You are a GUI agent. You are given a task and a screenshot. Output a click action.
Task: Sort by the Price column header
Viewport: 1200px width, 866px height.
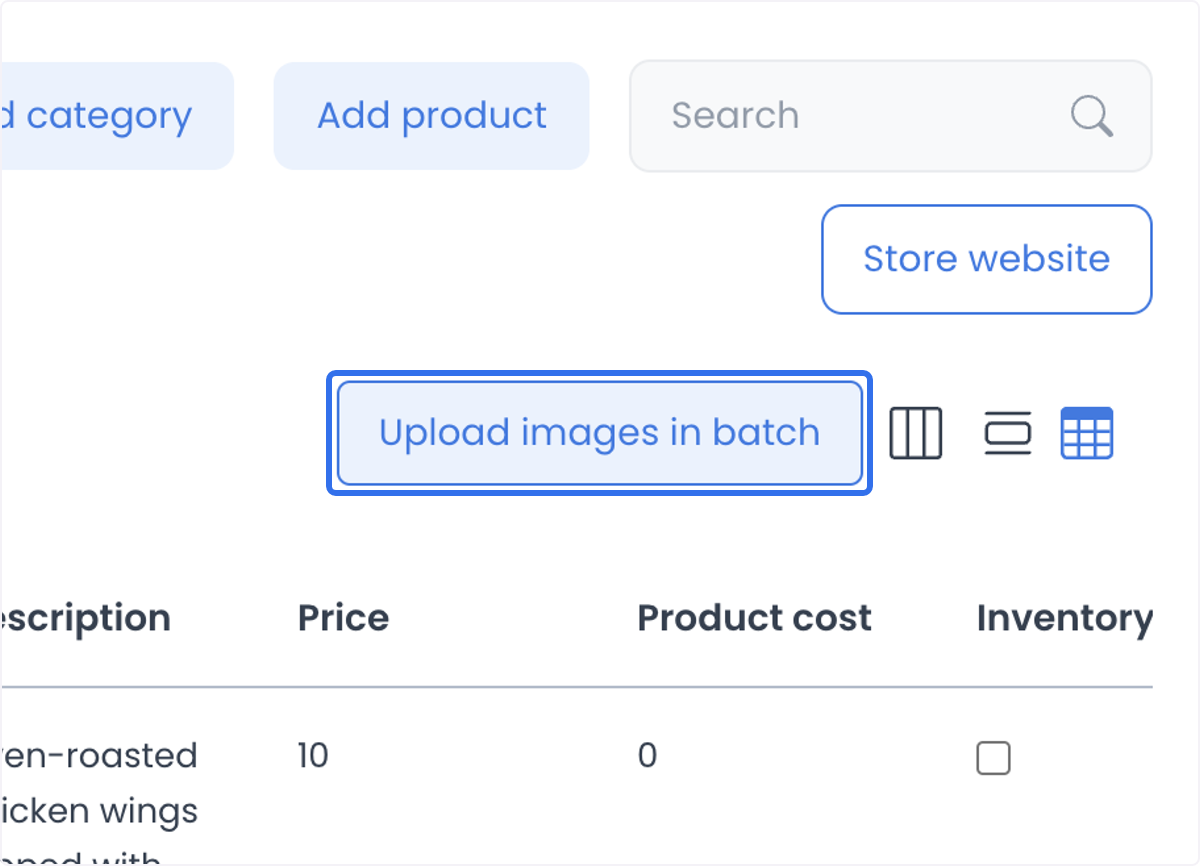pos(343,618)
